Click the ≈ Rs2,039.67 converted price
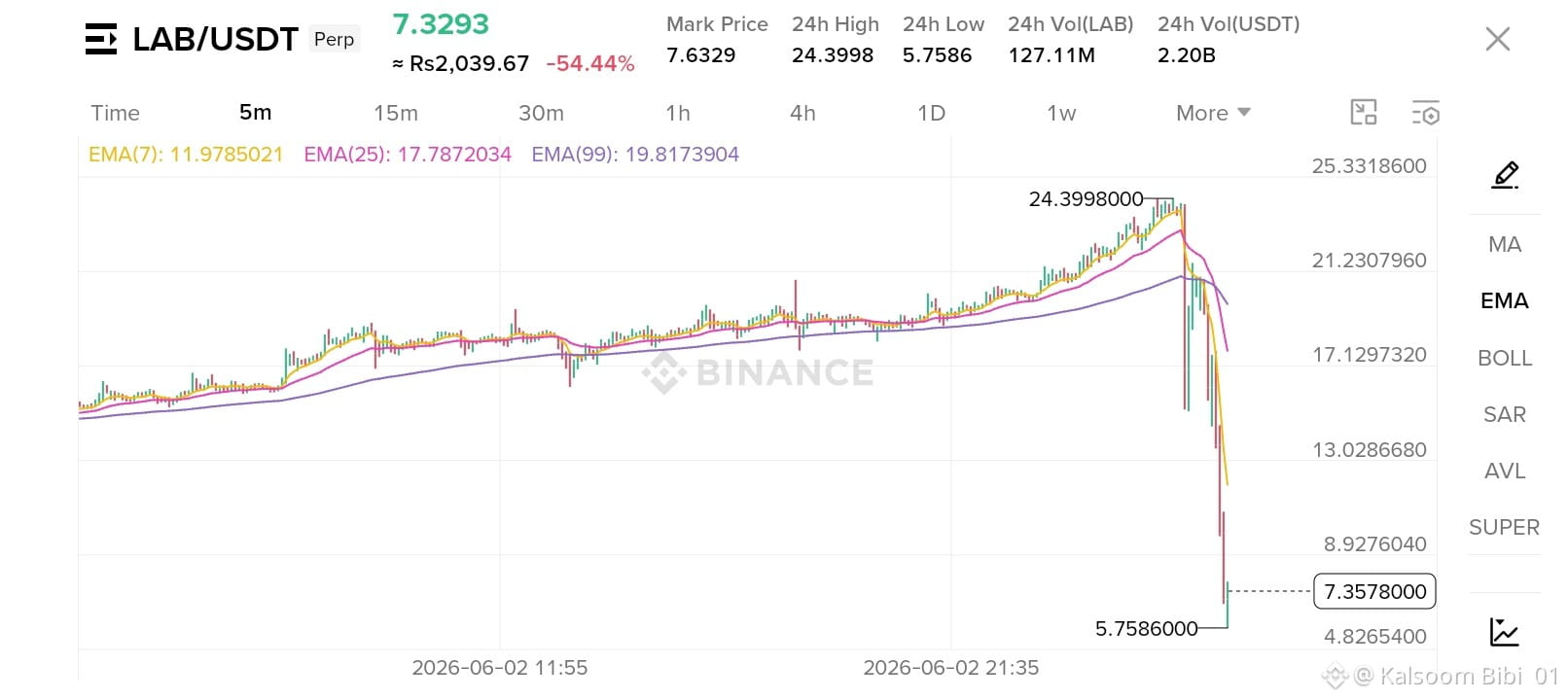This screenshot has width=1568, height=700. point(461,64)
